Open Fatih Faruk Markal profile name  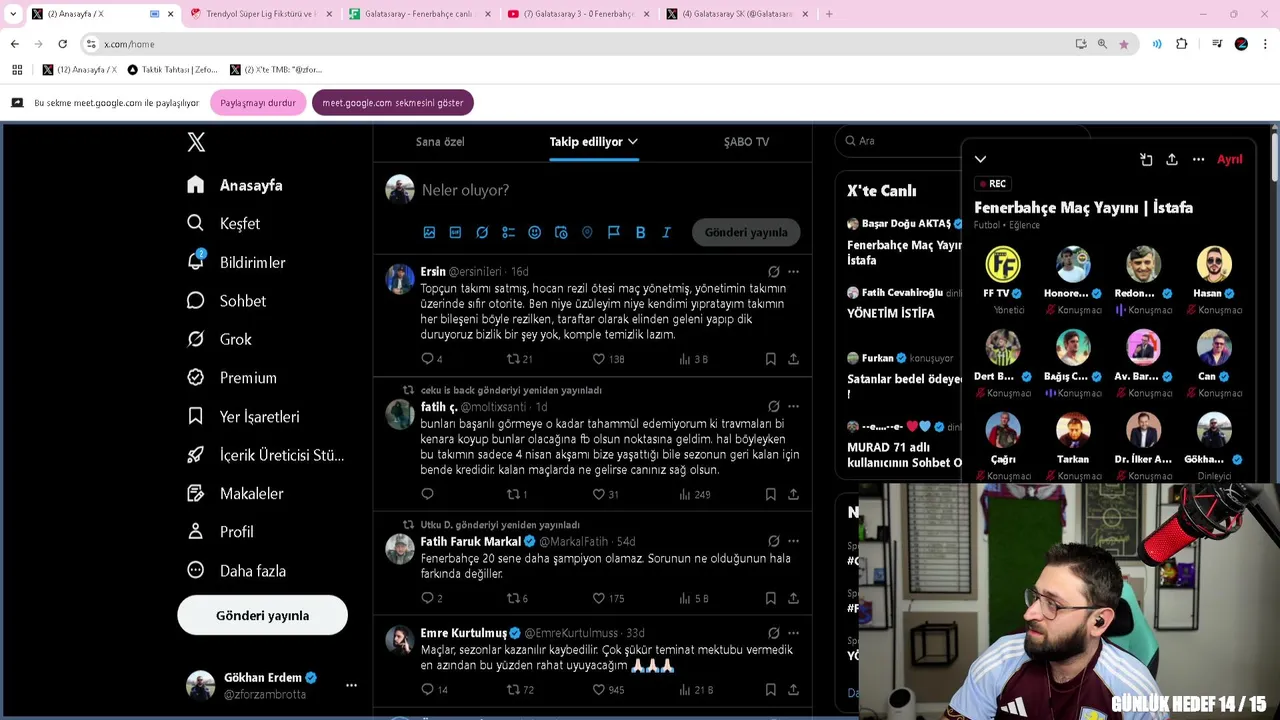[x=470, y=542]
